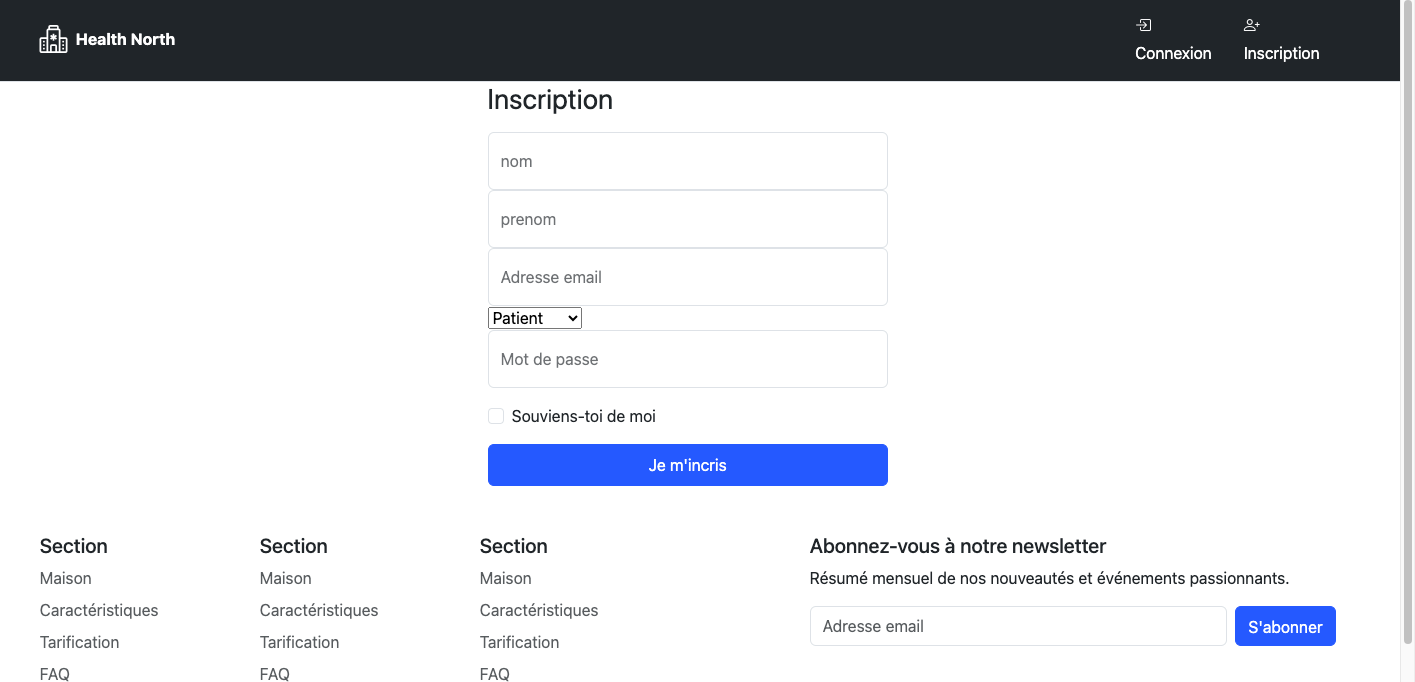Click the Health North brand name text
Viewport: 1415px width, 682px height.
tap(125, 40)
